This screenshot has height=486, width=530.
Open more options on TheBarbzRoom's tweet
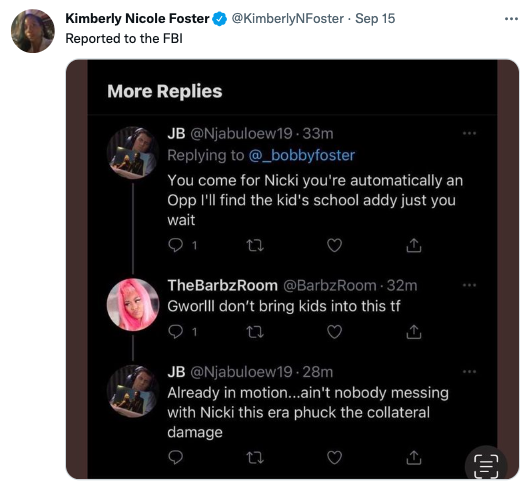[469, 285]
